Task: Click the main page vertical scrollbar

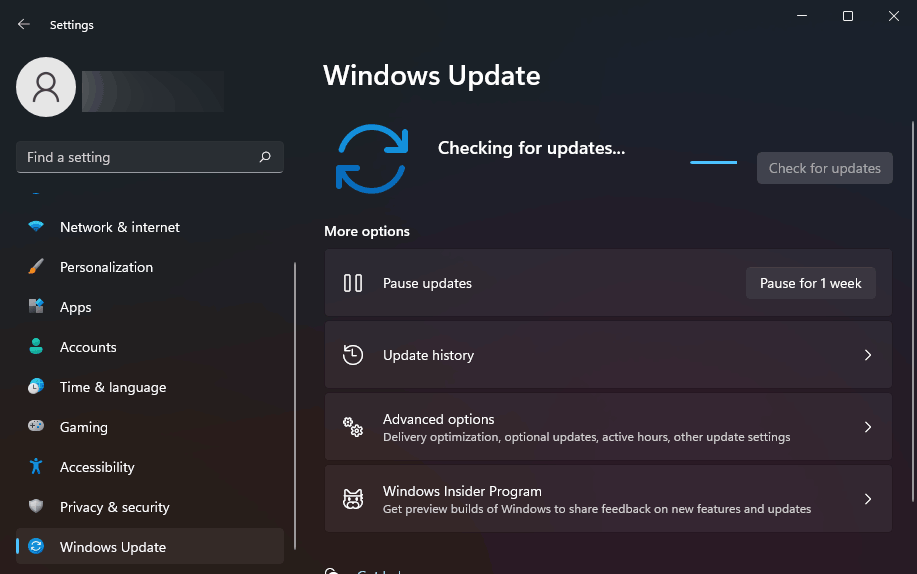Action: coord(912,312)
